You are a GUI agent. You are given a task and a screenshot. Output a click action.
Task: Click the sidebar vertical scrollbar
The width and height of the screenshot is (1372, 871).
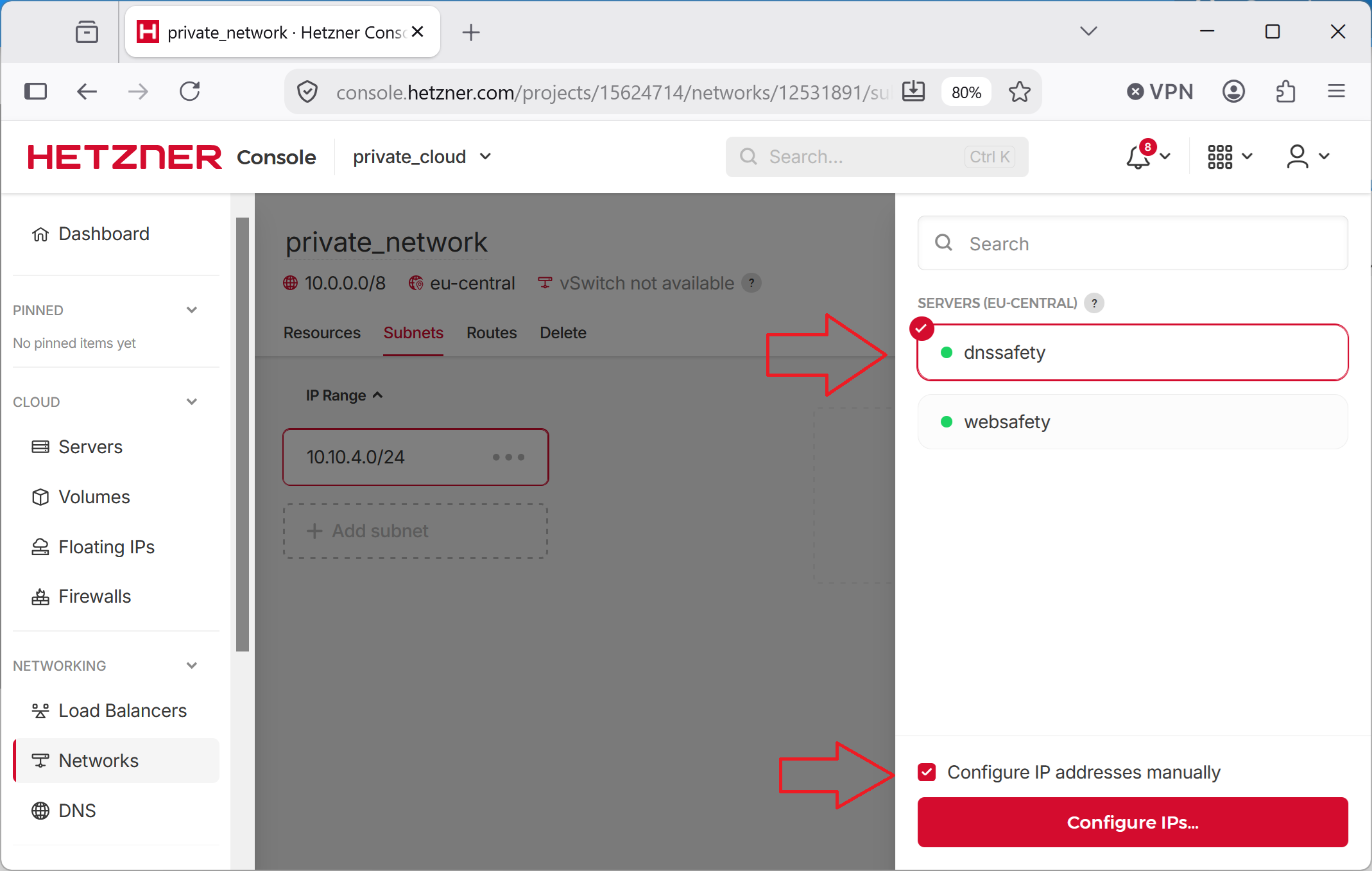[243, 435]
